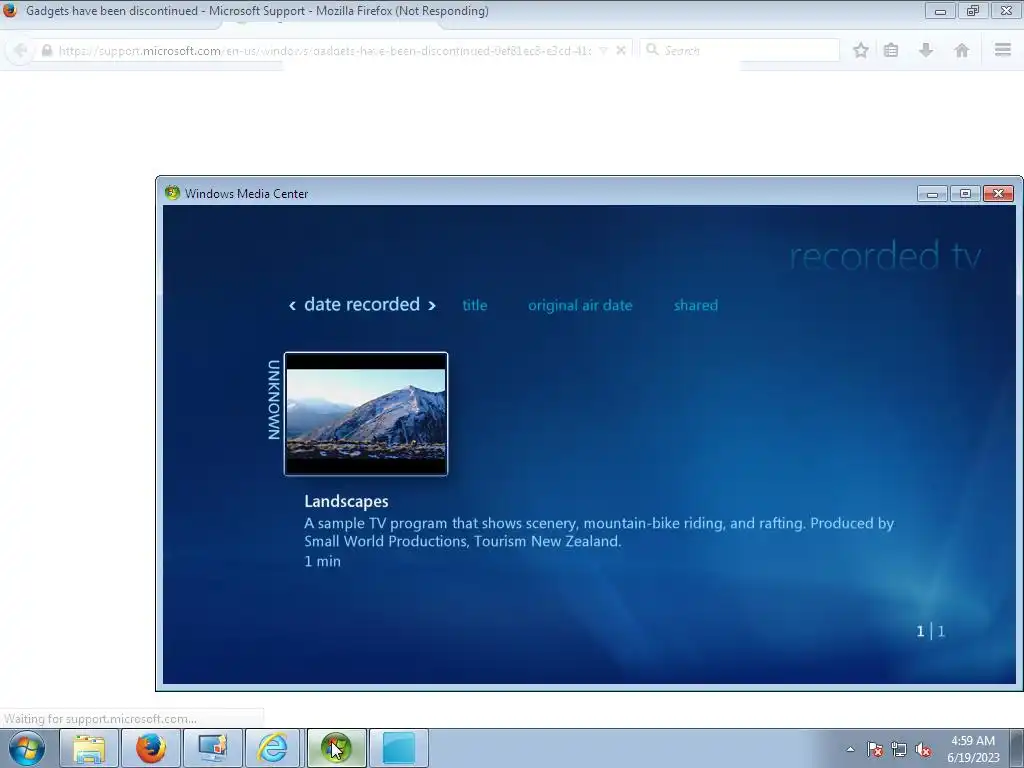Viewport: 1024px width, 768px height.
Task: Close the Windows Media Center window
Action: (999, 193)
